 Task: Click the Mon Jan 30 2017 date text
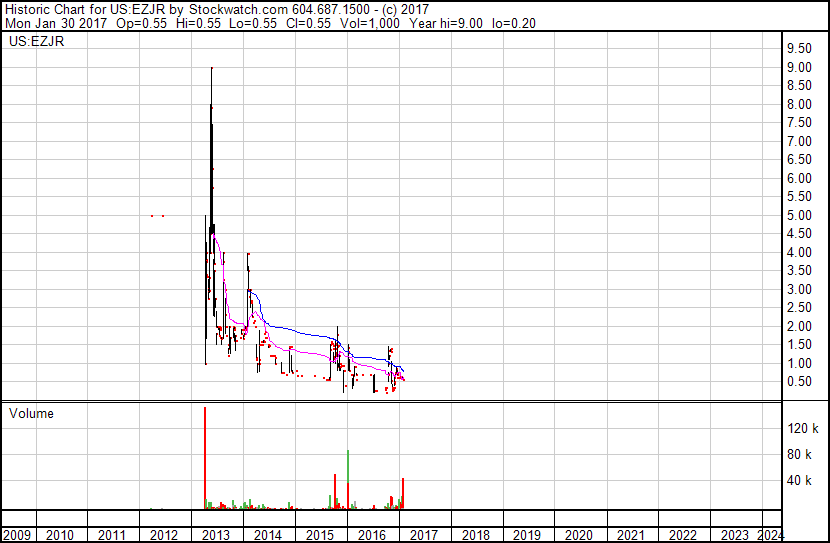56,23
